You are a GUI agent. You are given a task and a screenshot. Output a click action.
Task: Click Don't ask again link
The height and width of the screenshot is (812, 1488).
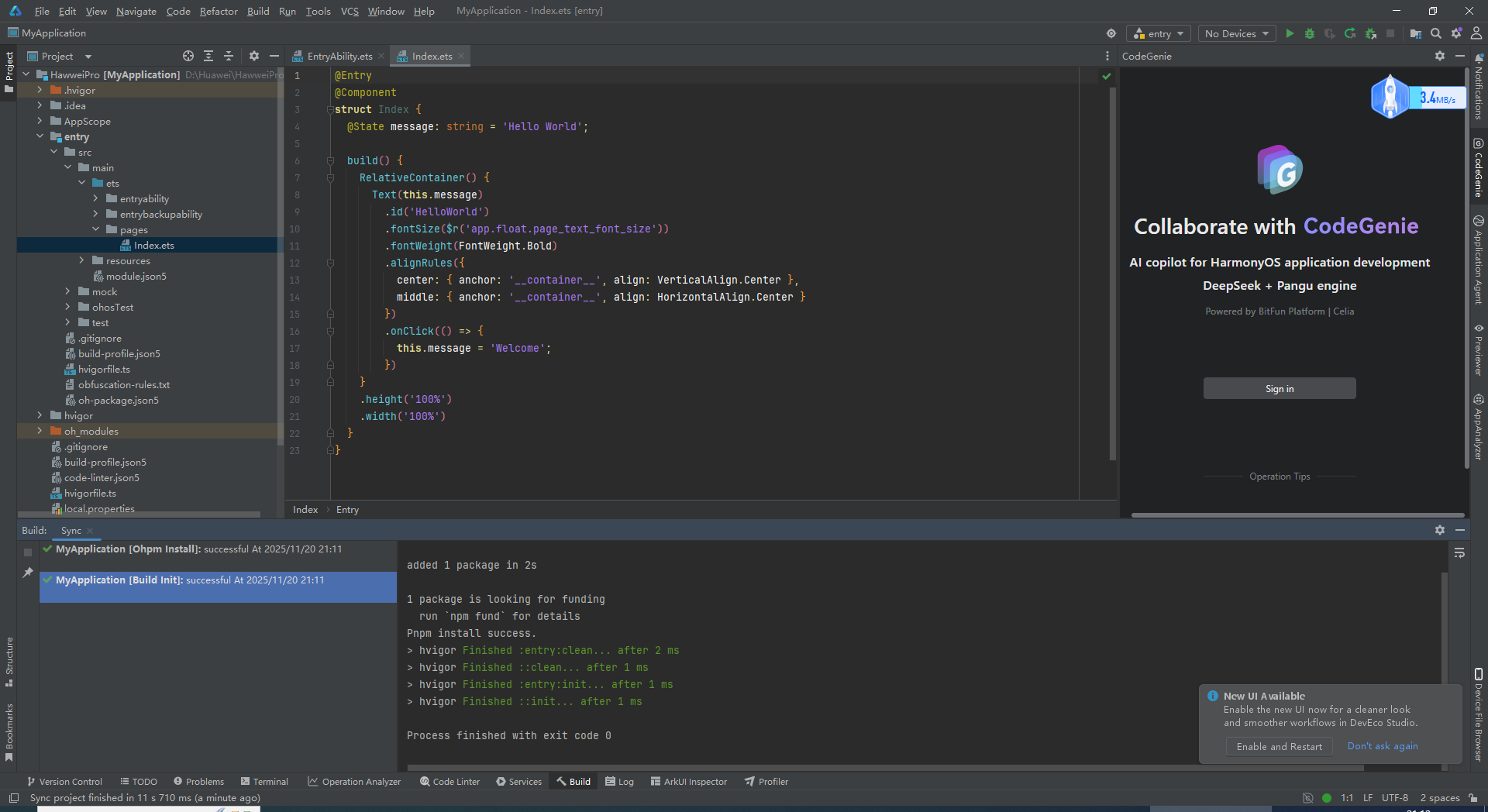click(x=1383, y=746)
